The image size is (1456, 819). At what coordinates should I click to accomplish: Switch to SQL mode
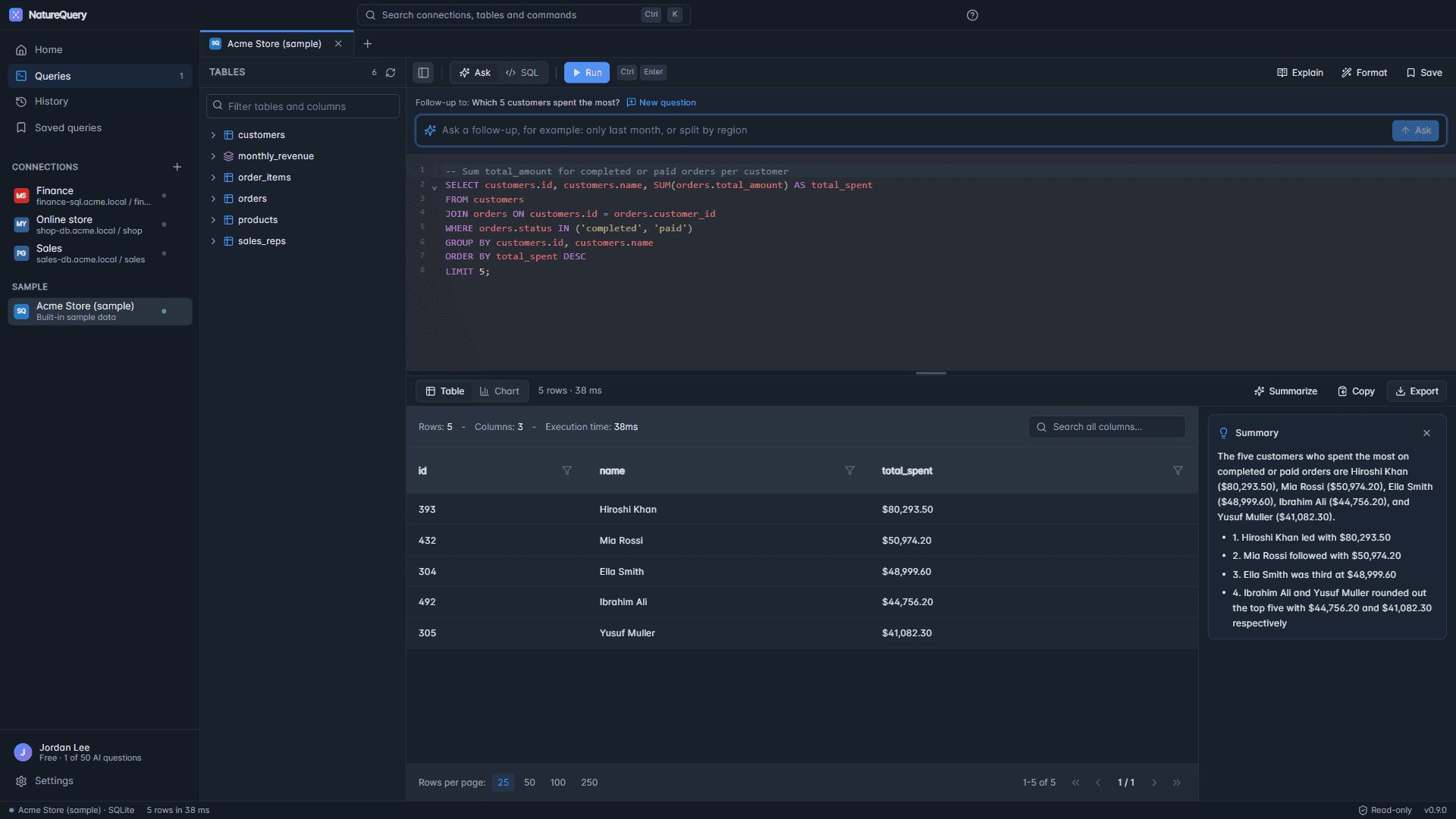click(522, 73)
